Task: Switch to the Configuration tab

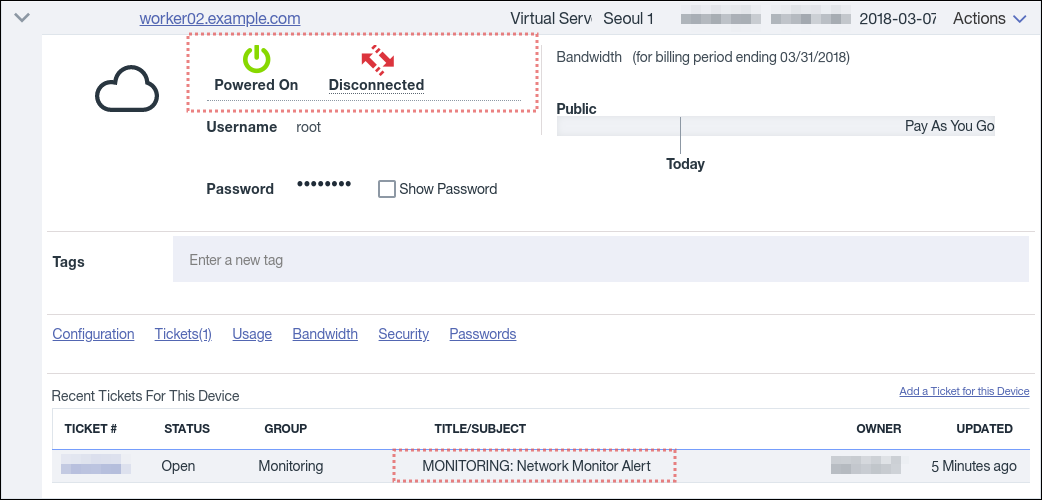Action: coord(93,334)
